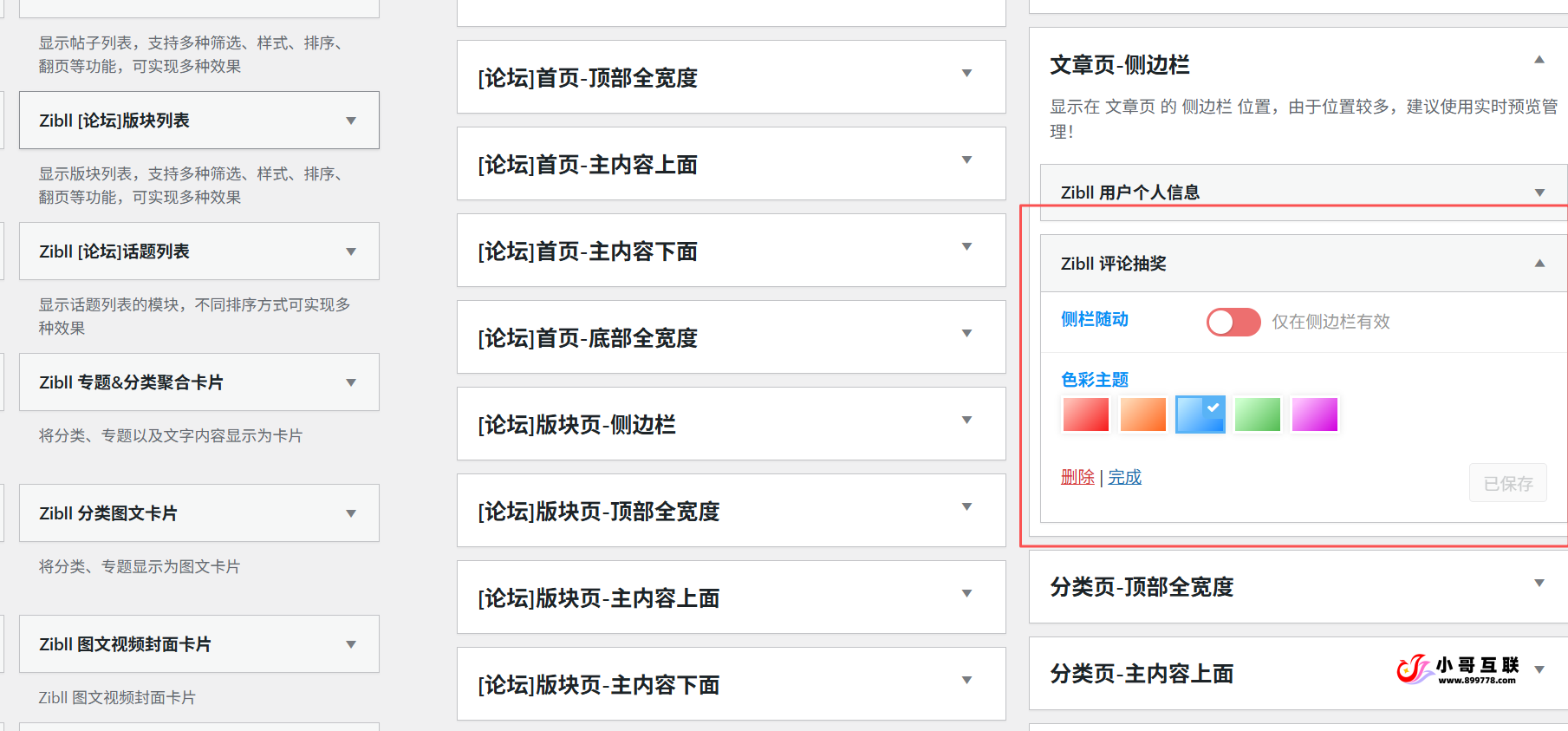Expand the Zibll 专题&分类聚合卡片 arrow
This screenshot has height=731, width=1568.
[351, 382]
